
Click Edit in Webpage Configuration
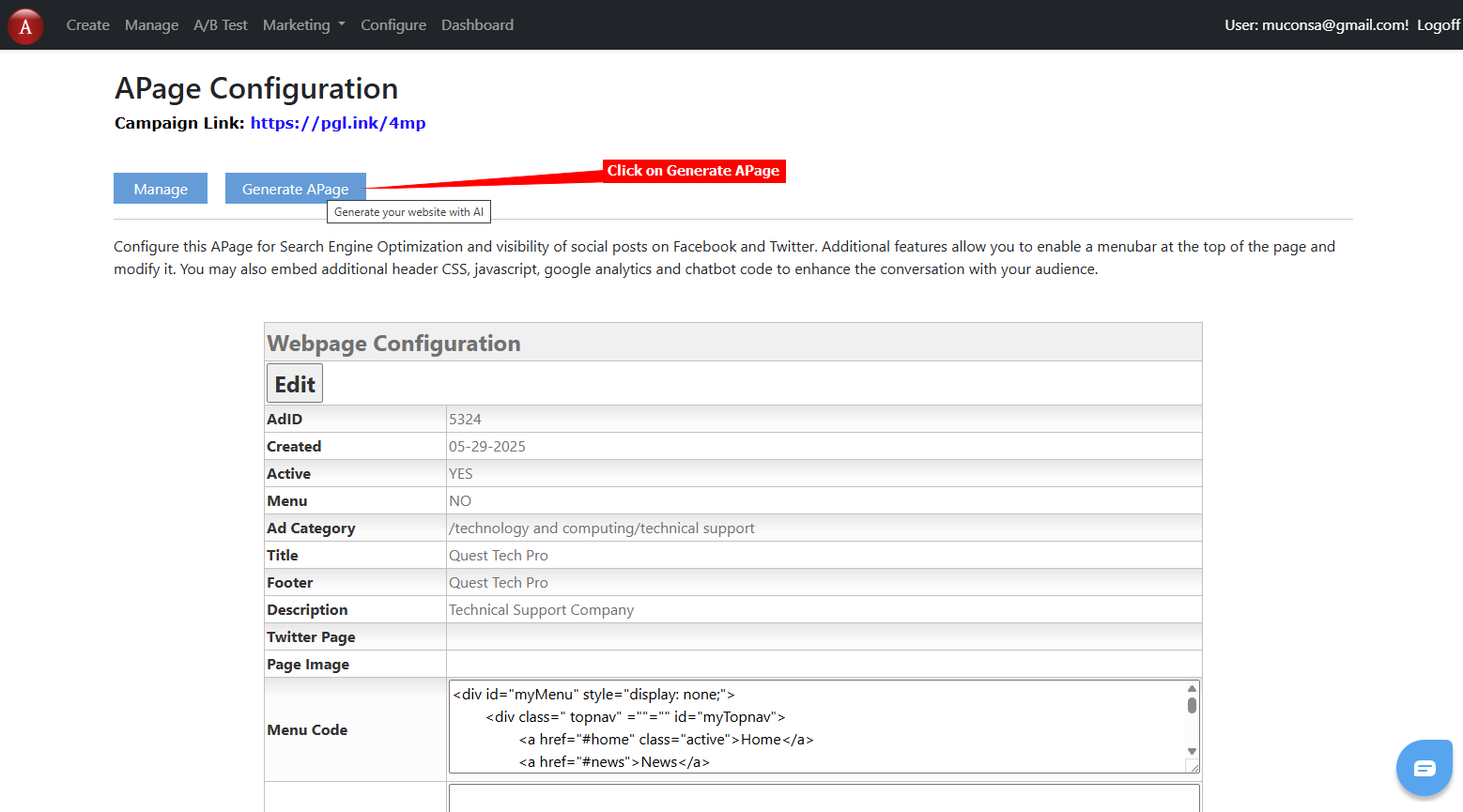295,384
